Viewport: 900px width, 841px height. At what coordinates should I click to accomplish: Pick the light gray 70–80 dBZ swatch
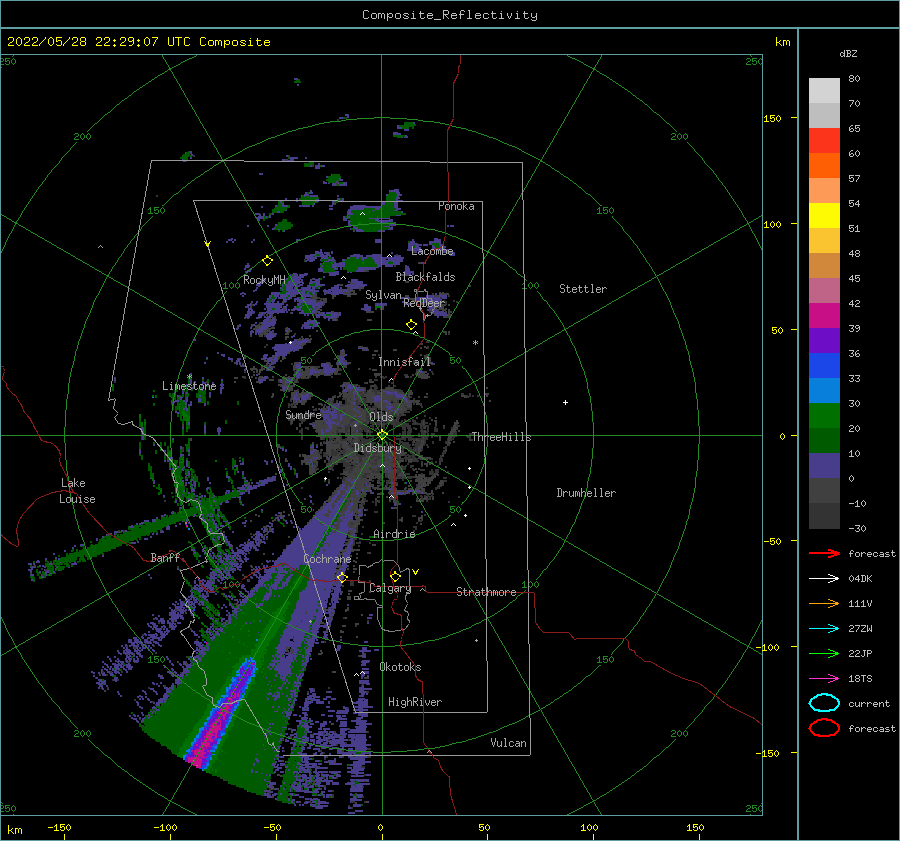pos(824,90)
